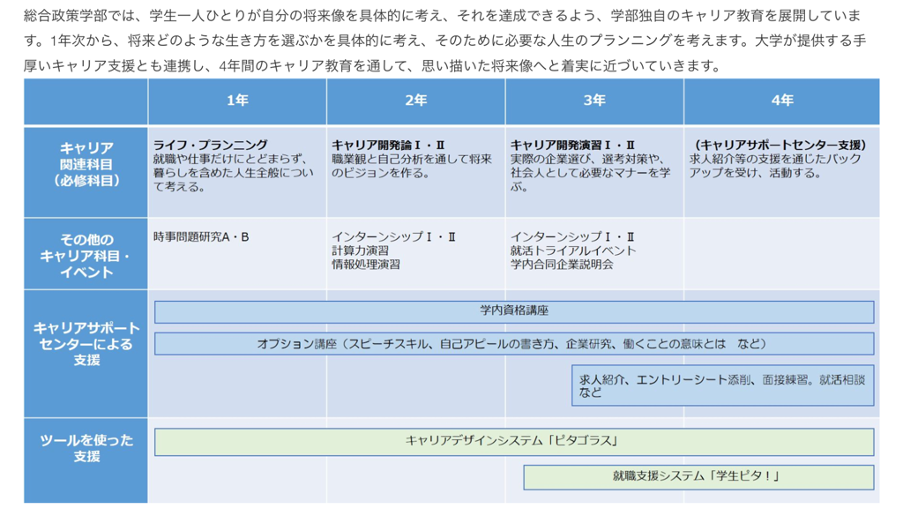The height and width of the screenshot is (516, 904).
Task: Click the キャリアデザインシステム「ピタゴラス」 bar
Action: point(514,441)
